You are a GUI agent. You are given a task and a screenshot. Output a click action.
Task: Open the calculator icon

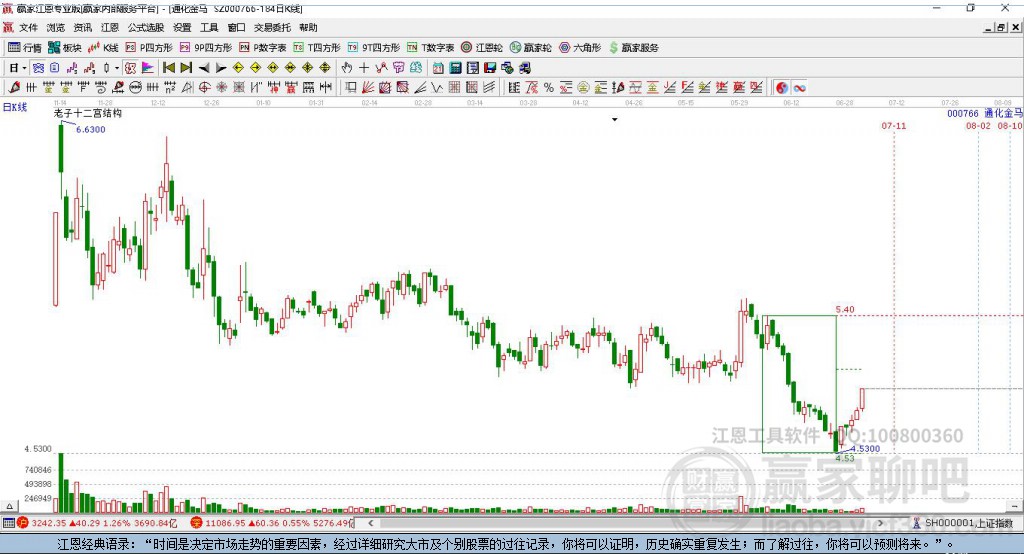coord(455,68)
